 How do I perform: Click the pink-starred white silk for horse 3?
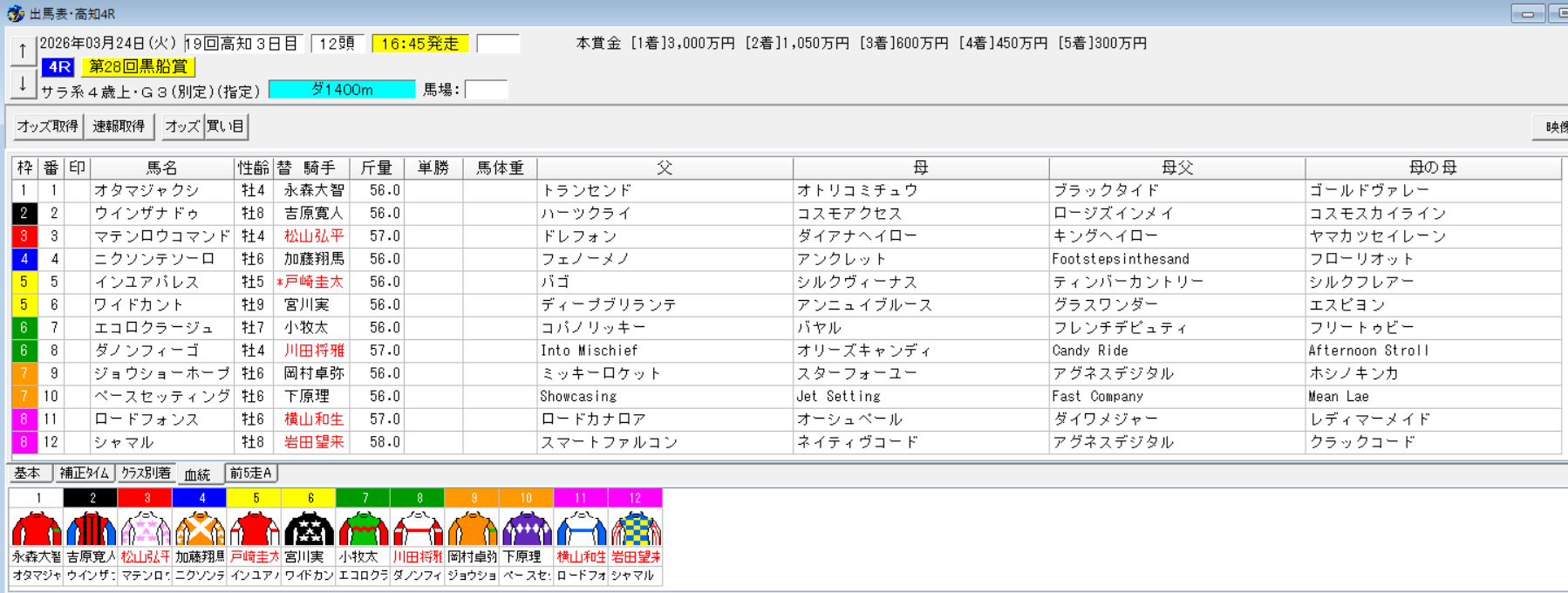click(x=146, y=528)
